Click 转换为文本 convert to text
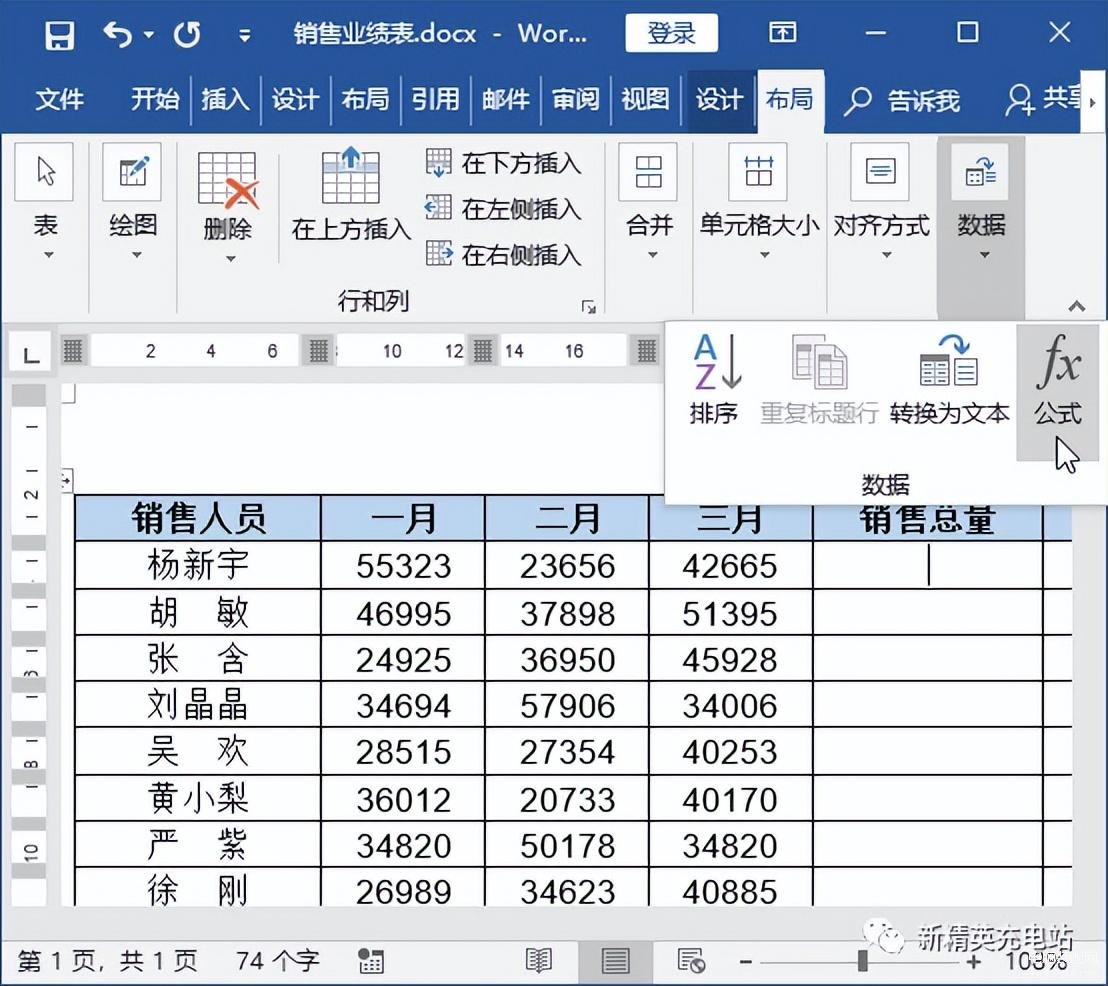Viewport: 1108px width, 986px height. pyautogui.click(x=949, y=380)
